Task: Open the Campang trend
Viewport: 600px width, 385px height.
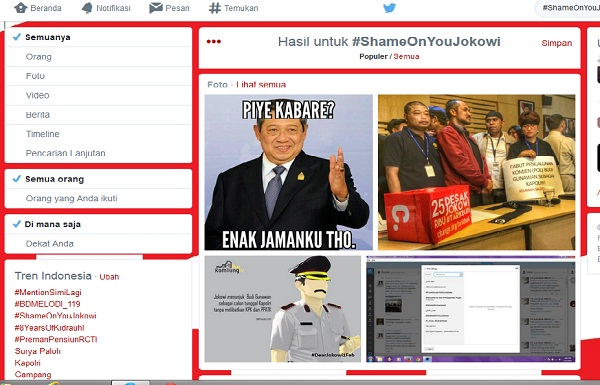Action: click(x=33, y=375)
